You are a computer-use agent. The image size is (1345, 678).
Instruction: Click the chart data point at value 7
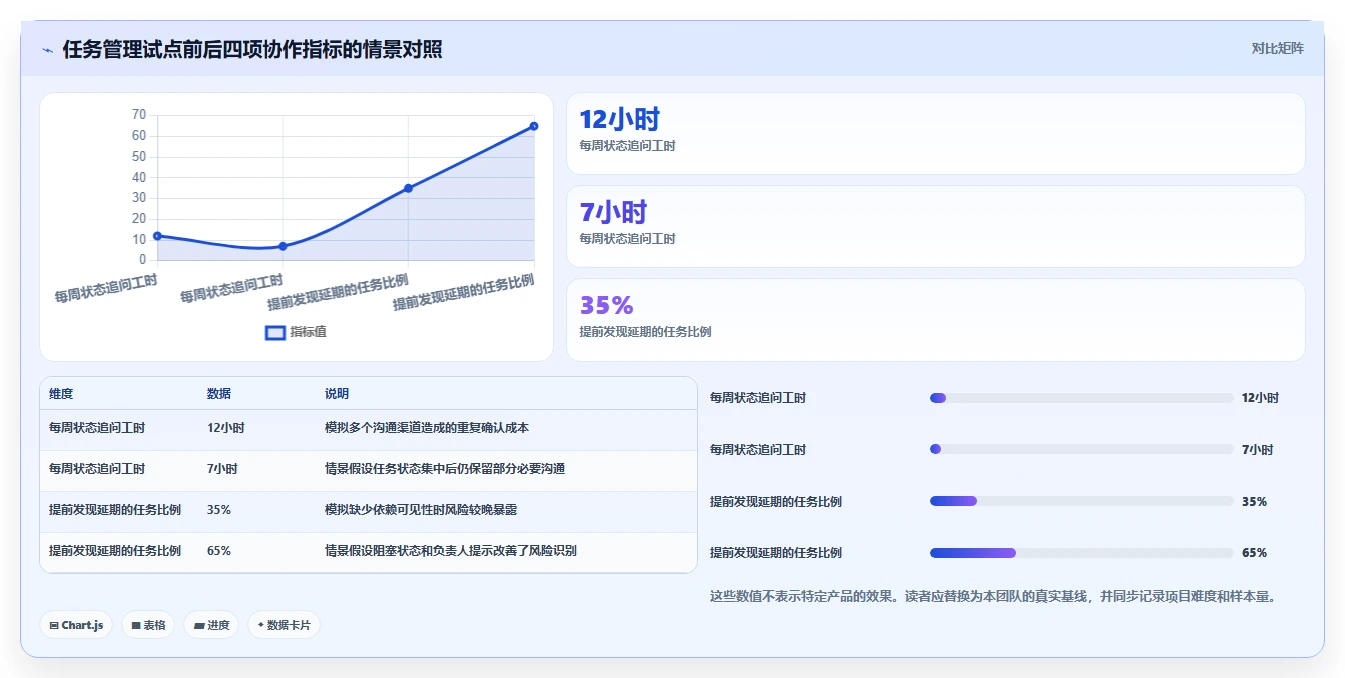tap(283, 246)
